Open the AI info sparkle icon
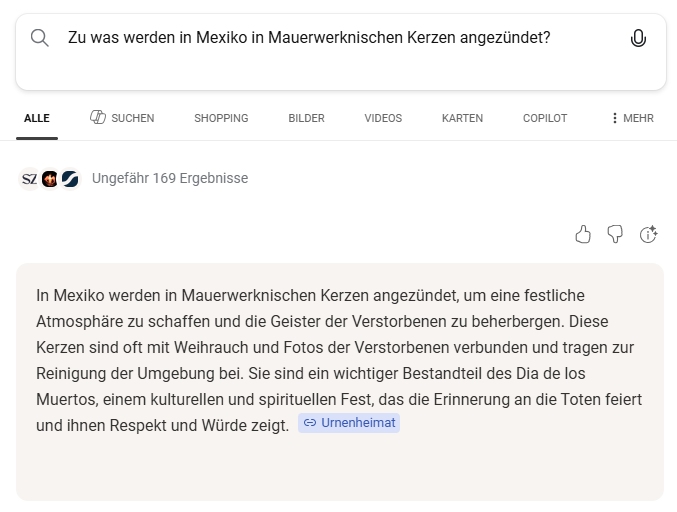This screenshot has width=677, height=512. [648, 235]
